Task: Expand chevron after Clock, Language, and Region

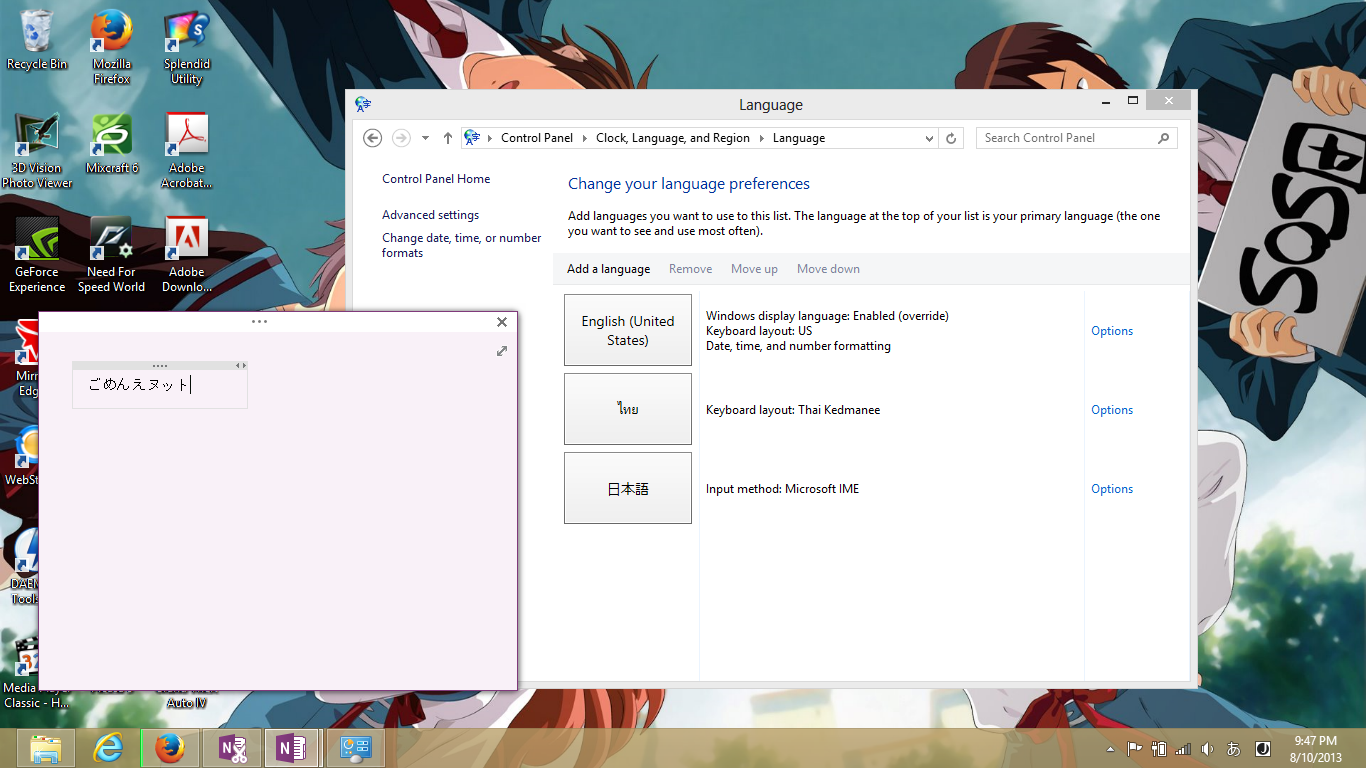Action: [x=762, y=138]
